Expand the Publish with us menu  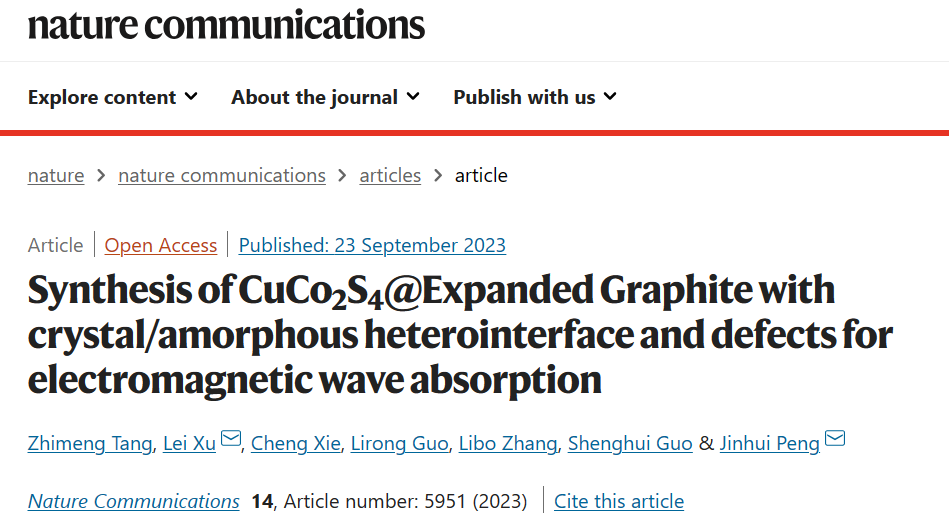[535, 97]
